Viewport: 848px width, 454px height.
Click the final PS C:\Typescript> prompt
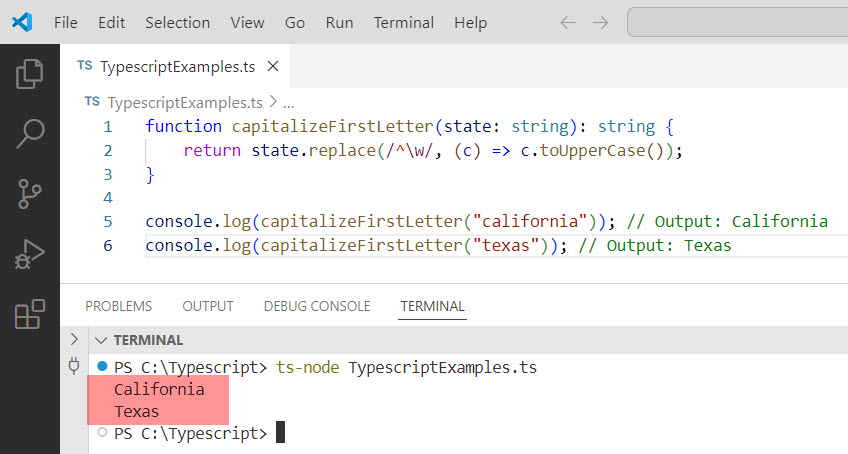[190, 433]
